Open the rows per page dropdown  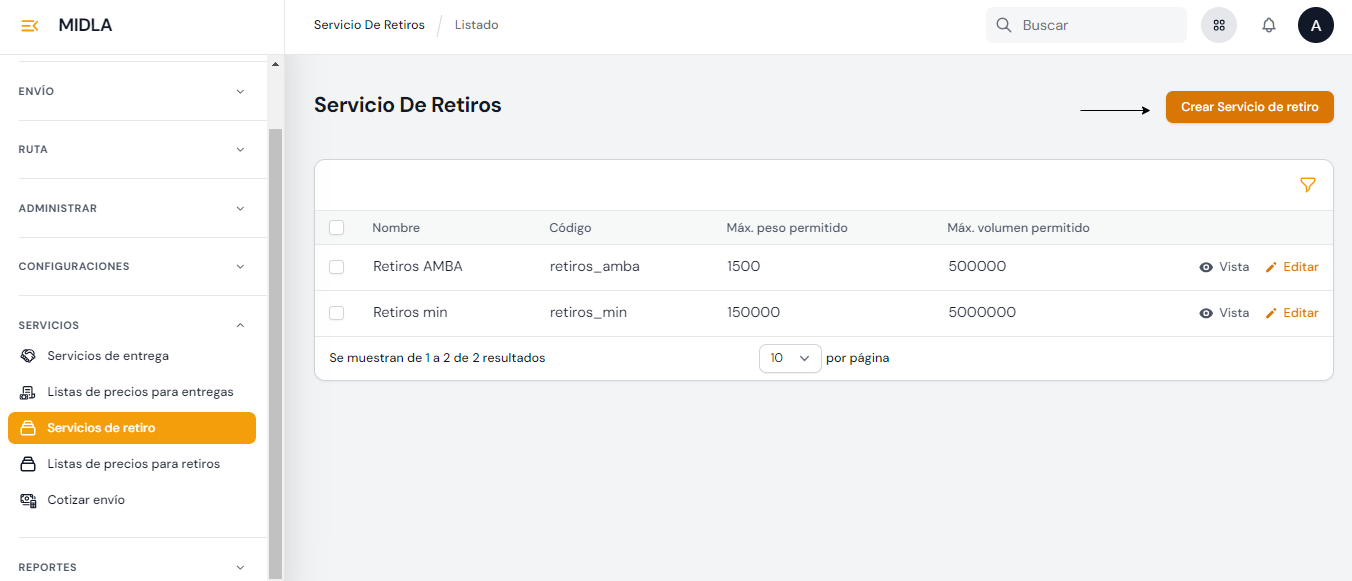click(x=790, y=358)
